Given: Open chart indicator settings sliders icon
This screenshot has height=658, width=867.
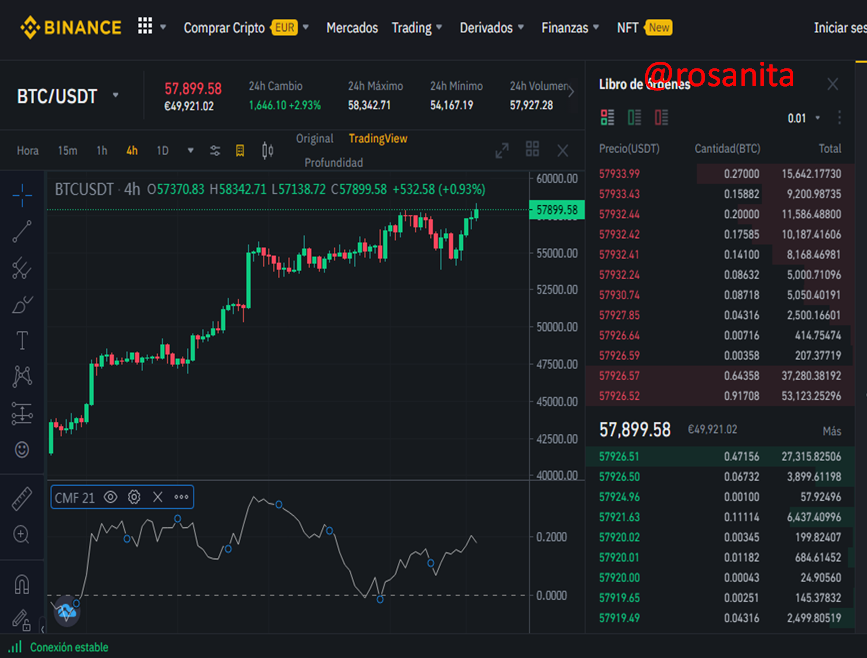Looking at the screenshot, I should [x=215, y=151].
